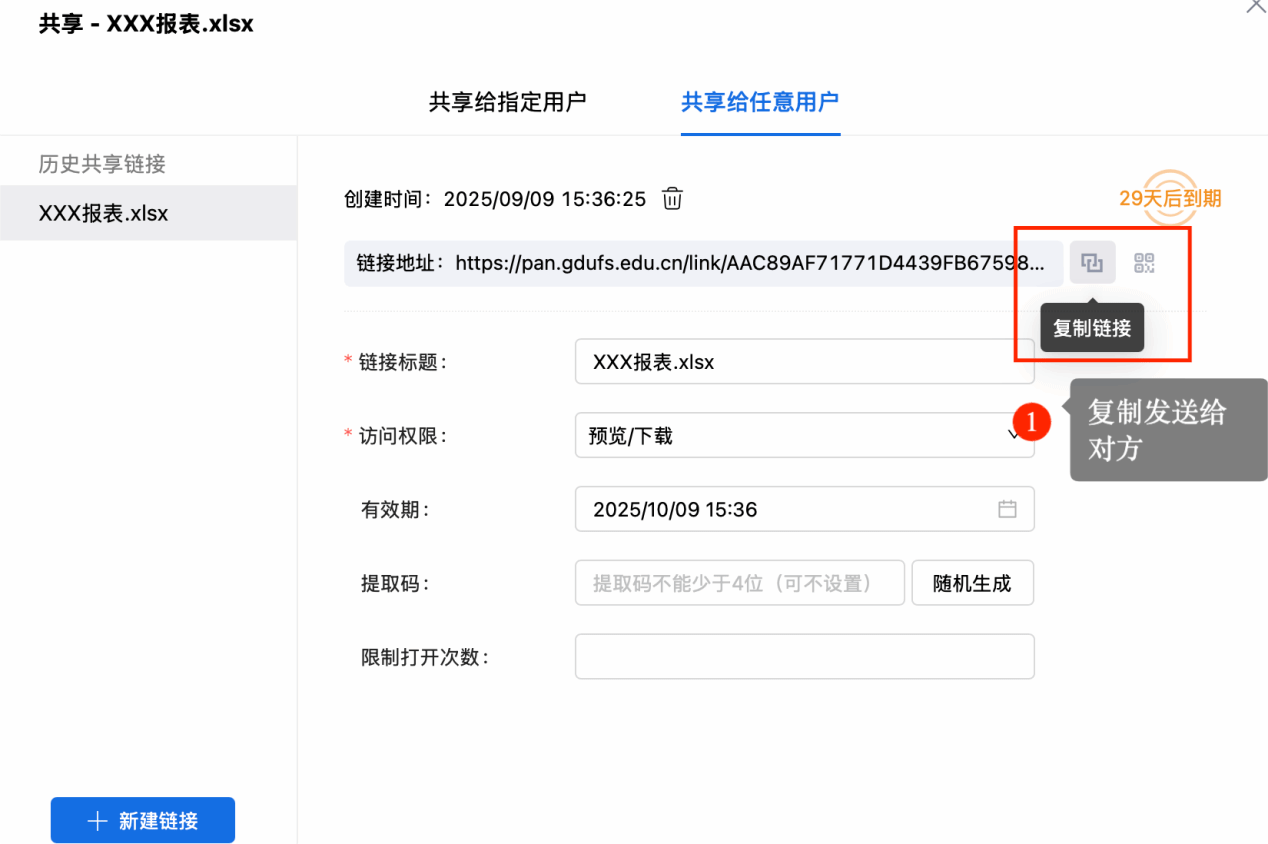Click the trash icon beside creation time
Image resolution: width=1268 pixels, height=844 pixels.
coord(673,199)
